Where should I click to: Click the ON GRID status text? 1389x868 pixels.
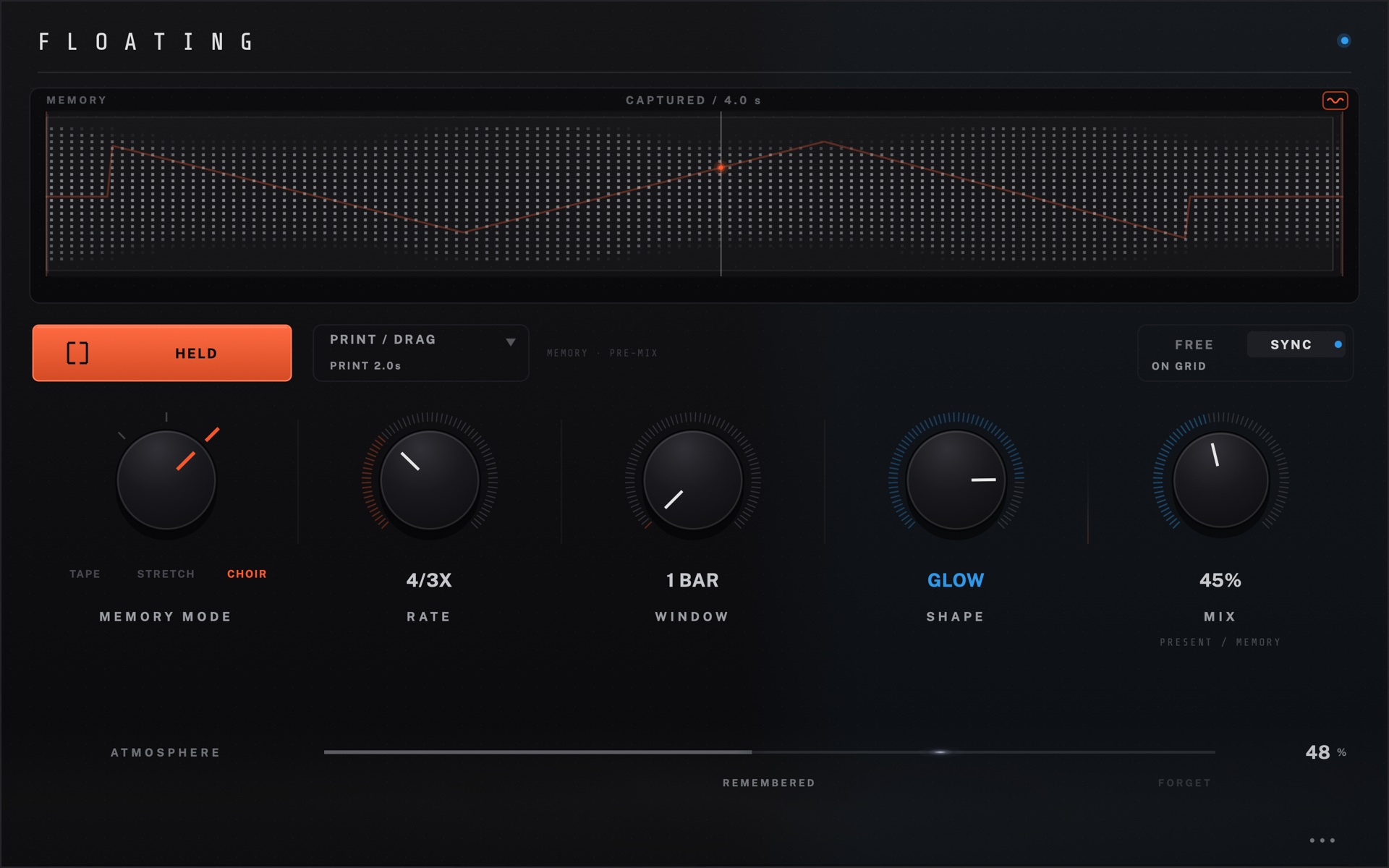pyautogui.click(x=1178, y=366)
